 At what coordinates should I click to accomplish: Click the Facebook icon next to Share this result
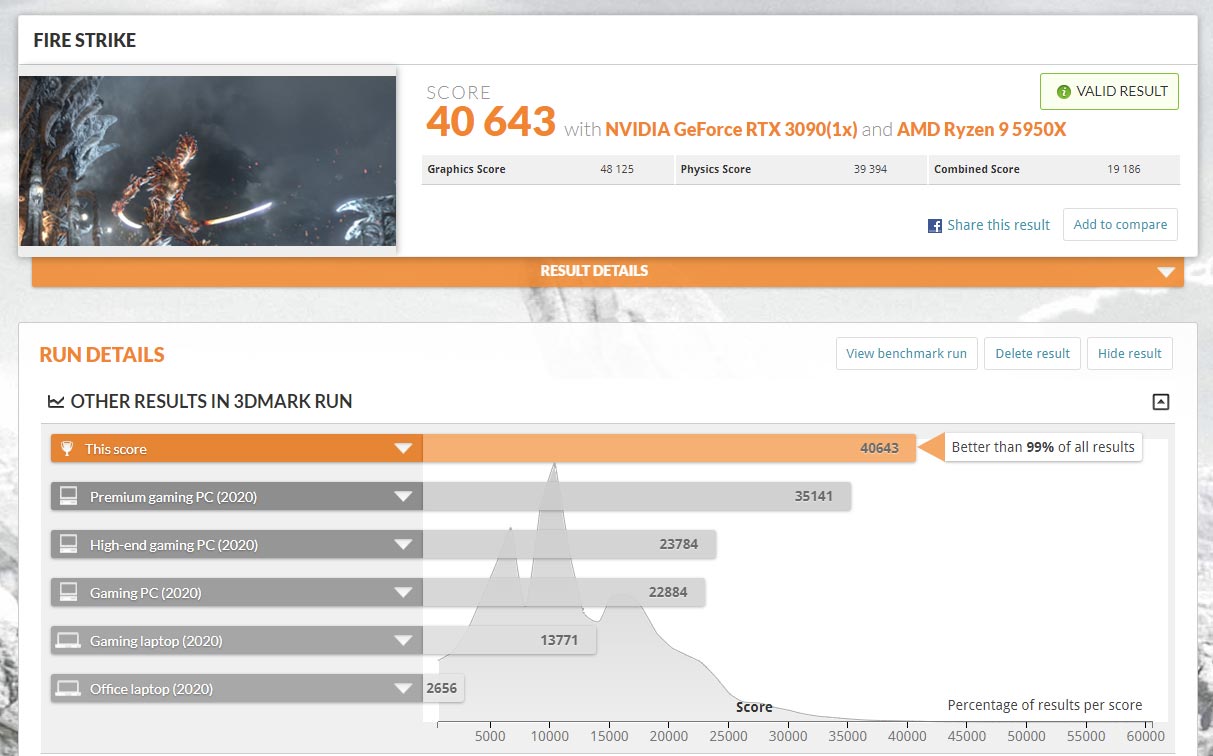click(935, 226)
